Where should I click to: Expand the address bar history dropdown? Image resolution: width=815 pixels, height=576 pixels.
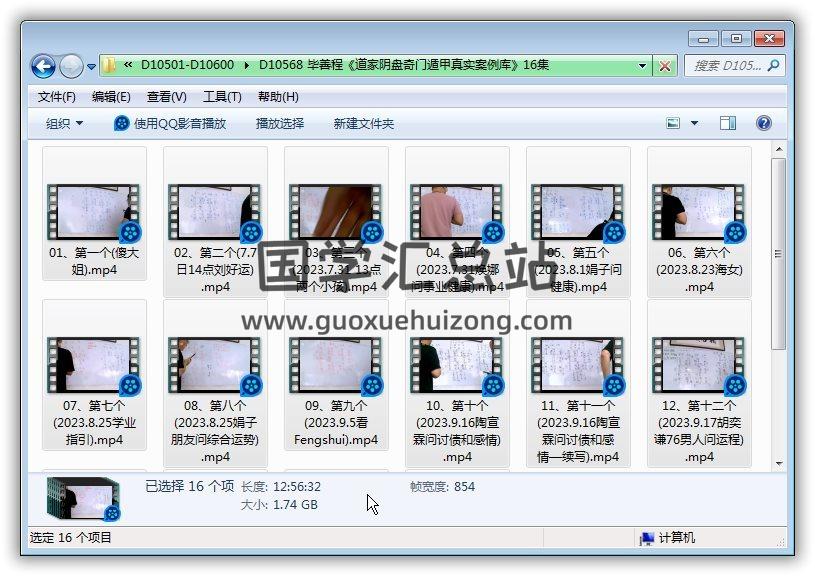coord(643,66)
